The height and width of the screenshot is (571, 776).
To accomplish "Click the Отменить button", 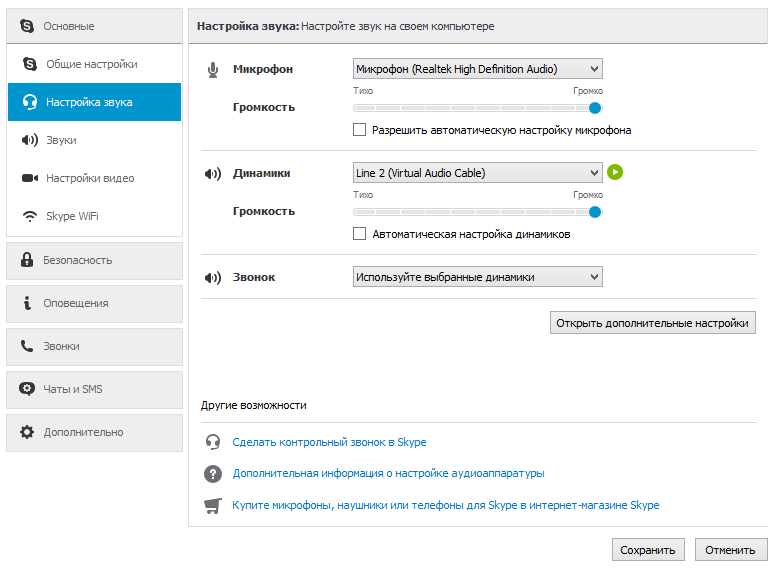I will click(x=730, y=550).
